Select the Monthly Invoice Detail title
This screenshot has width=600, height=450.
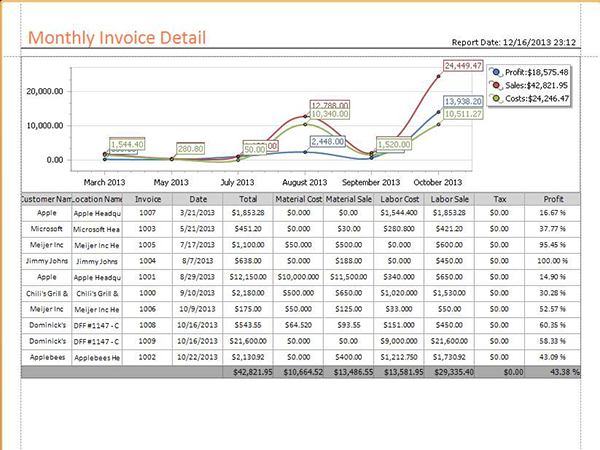click(118, 38)
